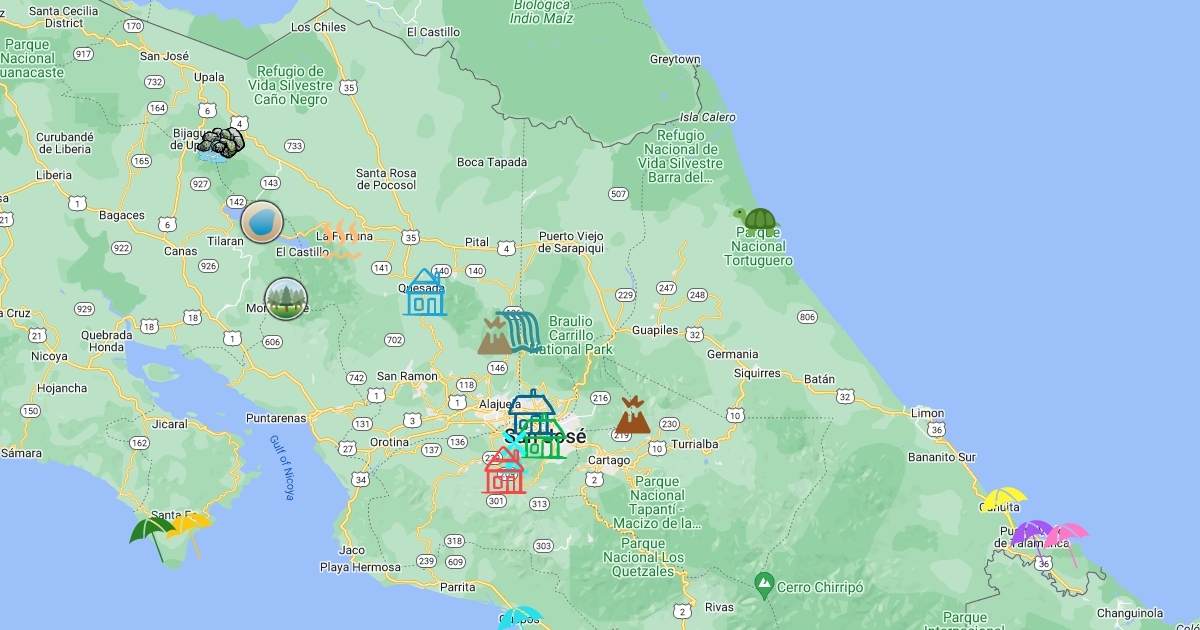The height and width of the screenshot is (630, 1200).
Task: Click the turtle icon at Tortuguero
Action: [757, 220]
